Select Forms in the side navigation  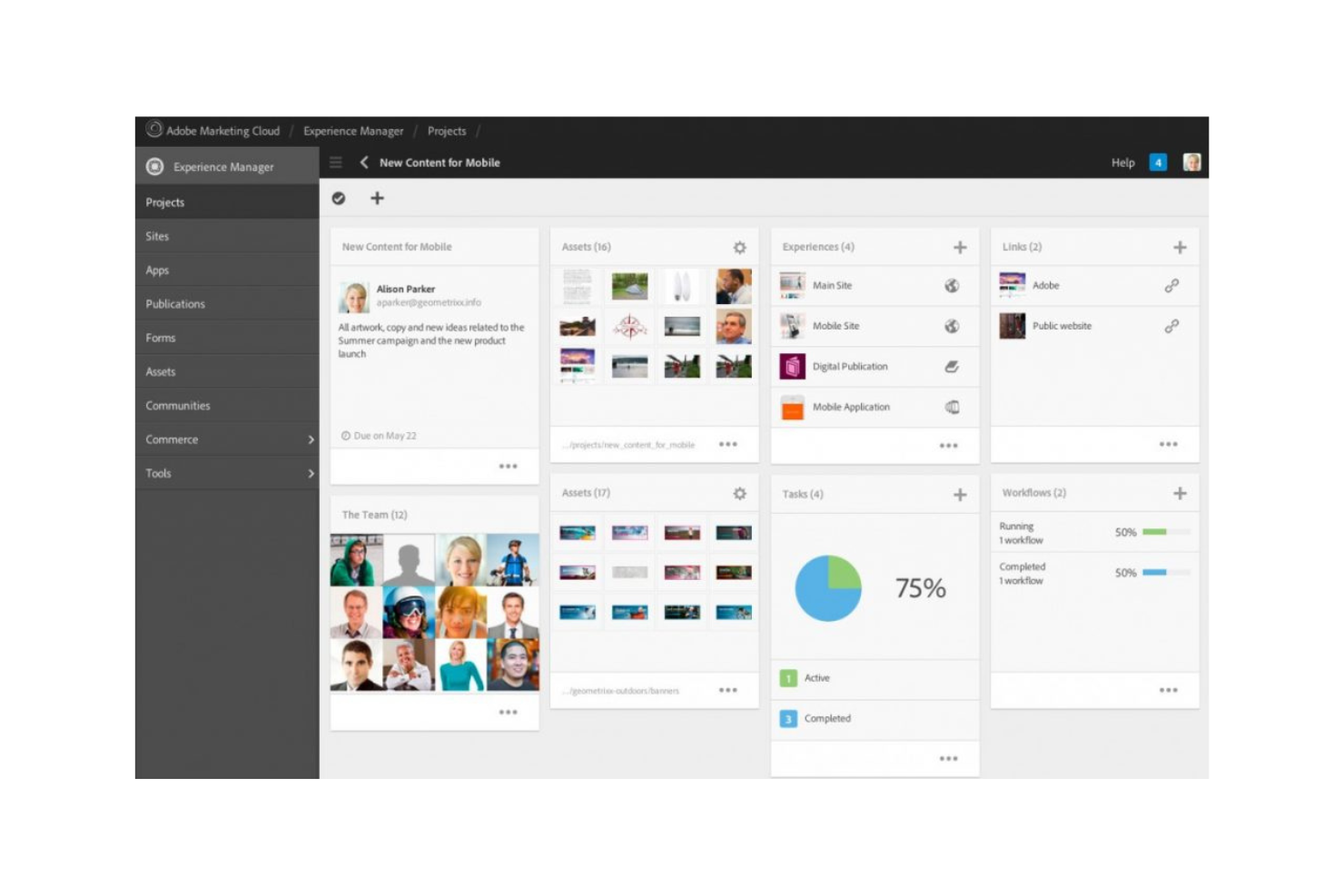pyautogui.click(x=227, y=338)
